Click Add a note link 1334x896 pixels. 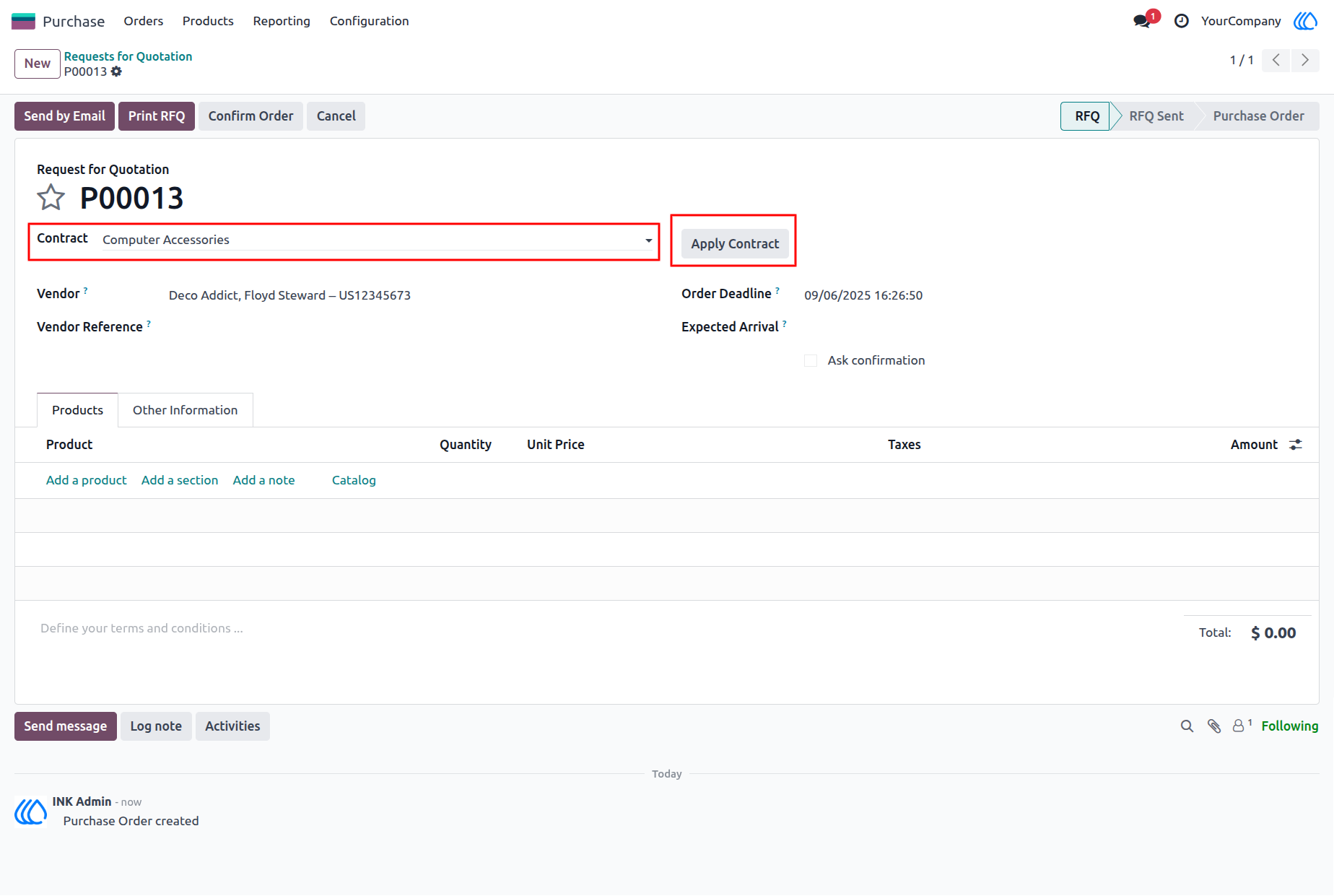click(x=263, y=480)
